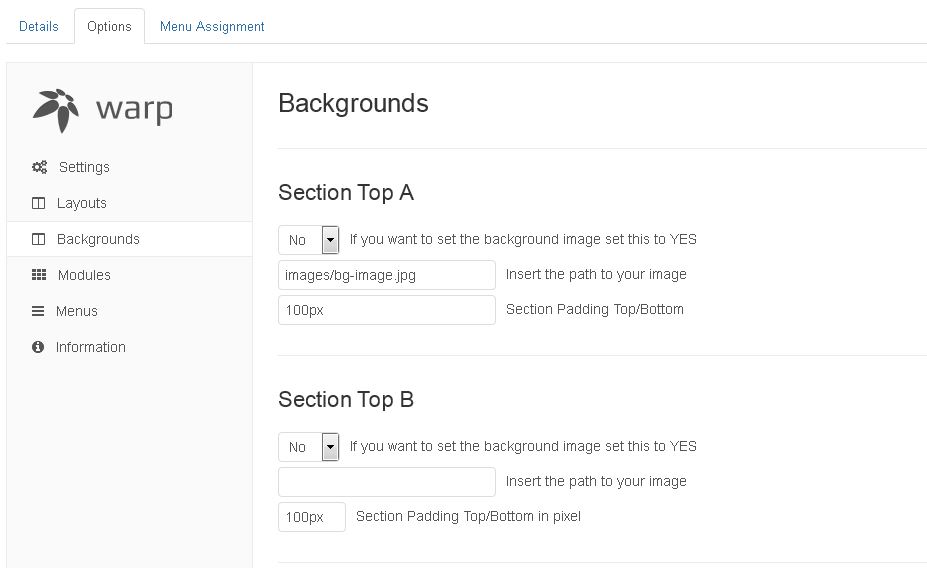This screenshot has height=568, width=927.
Task: Click the hamburger icon beside Menus
Action: pos(38,311)
